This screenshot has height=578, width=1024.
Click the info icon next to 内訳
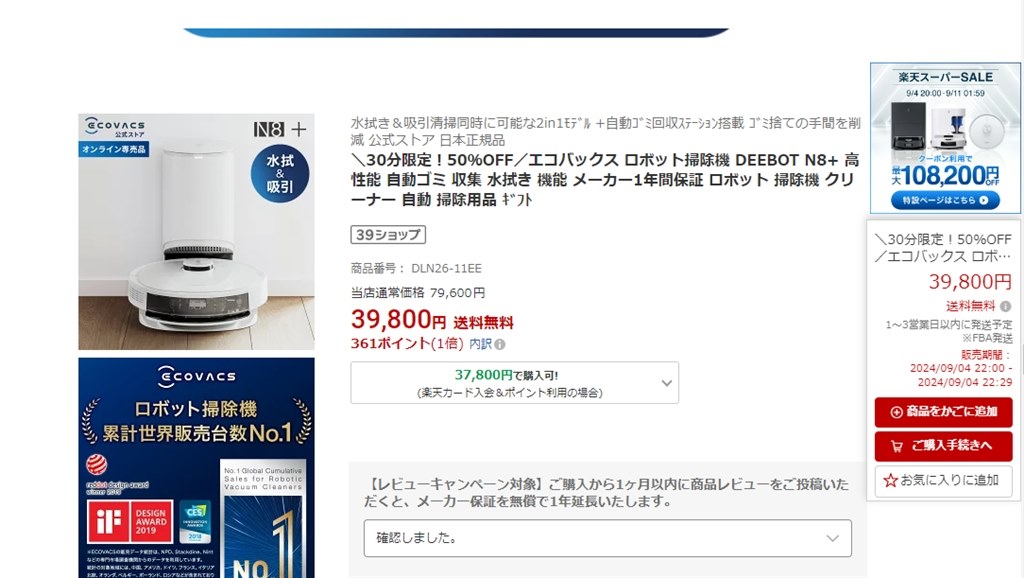[500, 344]
